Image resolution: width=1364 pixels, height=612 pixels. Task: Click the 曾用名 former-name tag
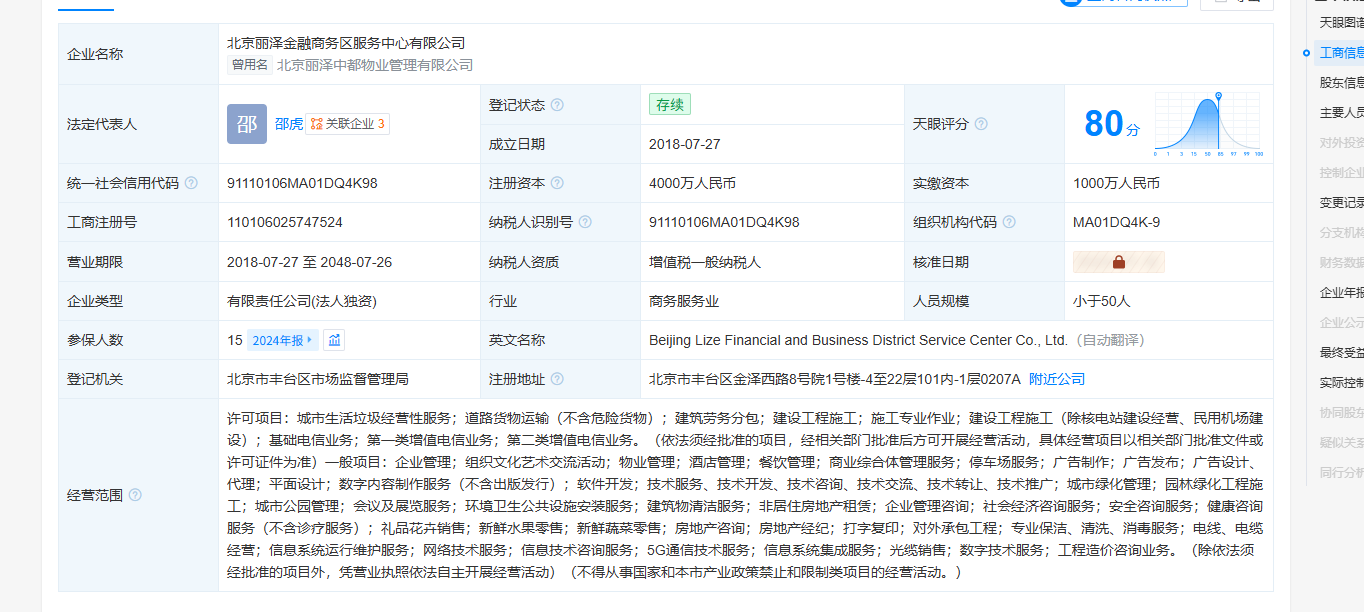tap(250, 65)
